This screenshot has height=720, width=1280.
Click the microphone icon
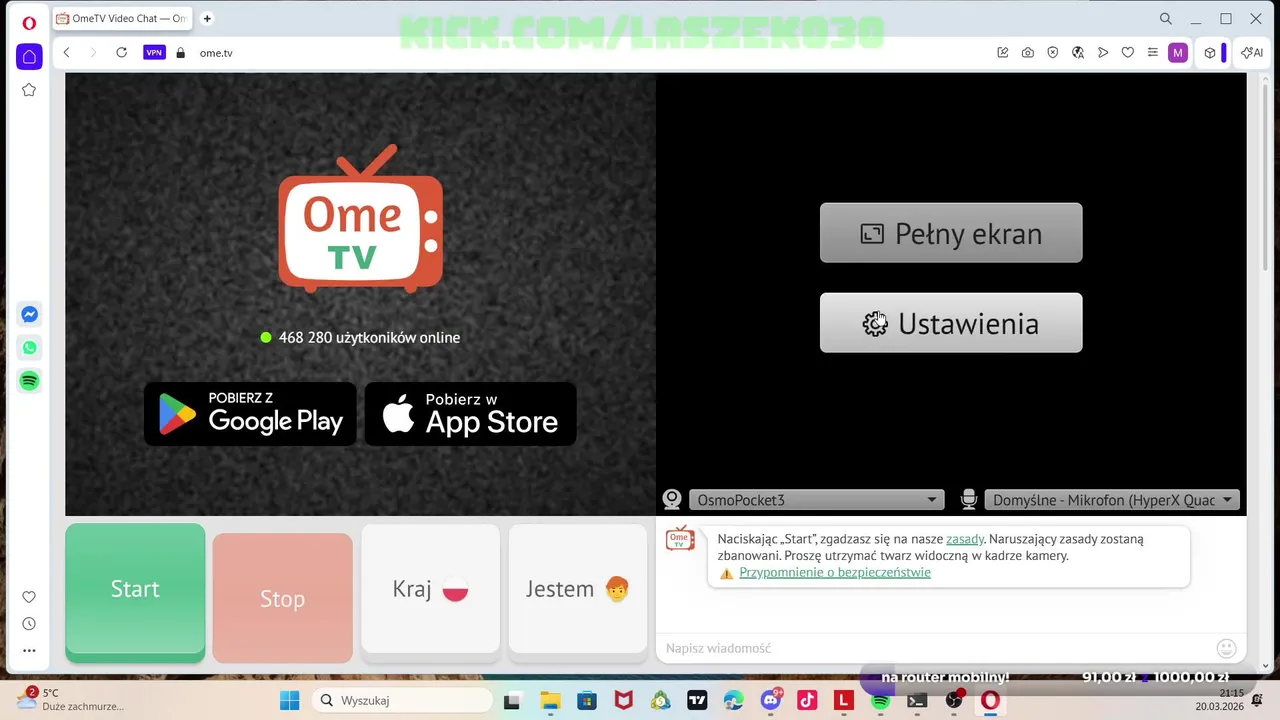[x=968, y=500]
